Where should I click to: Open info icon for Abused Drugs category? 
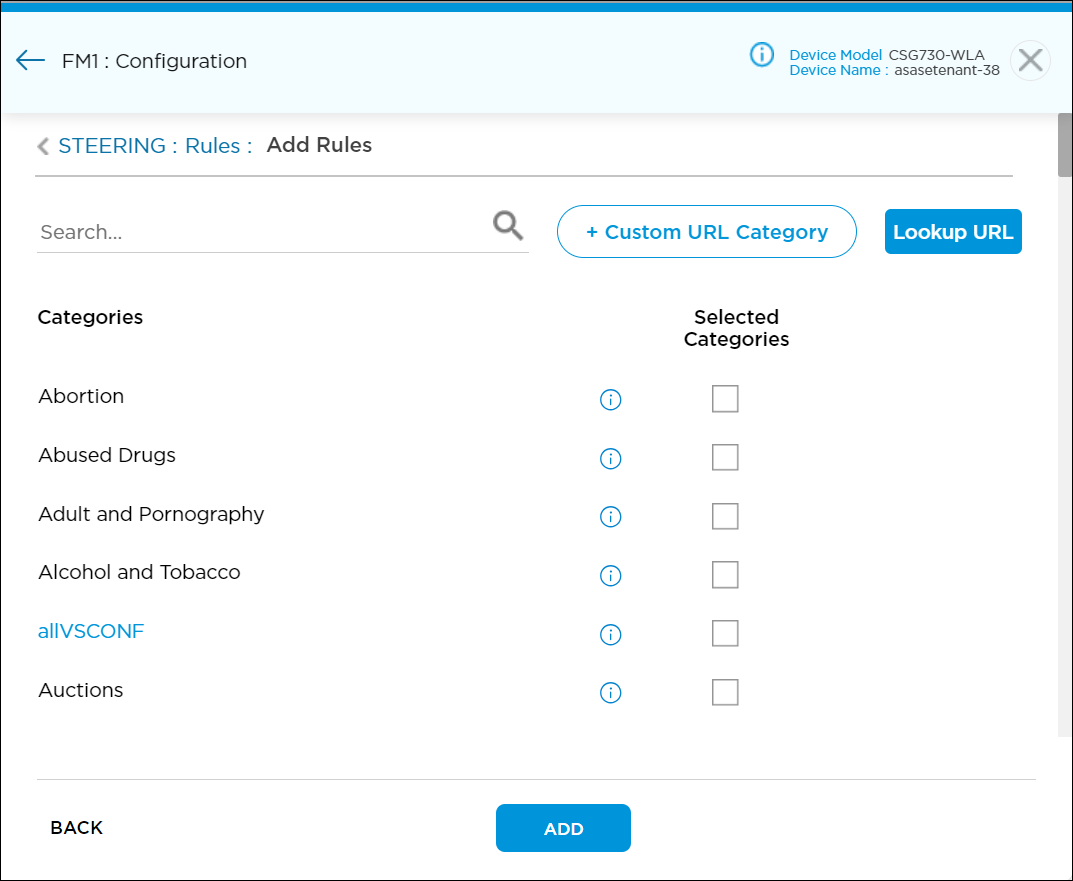tap(610, 459)
